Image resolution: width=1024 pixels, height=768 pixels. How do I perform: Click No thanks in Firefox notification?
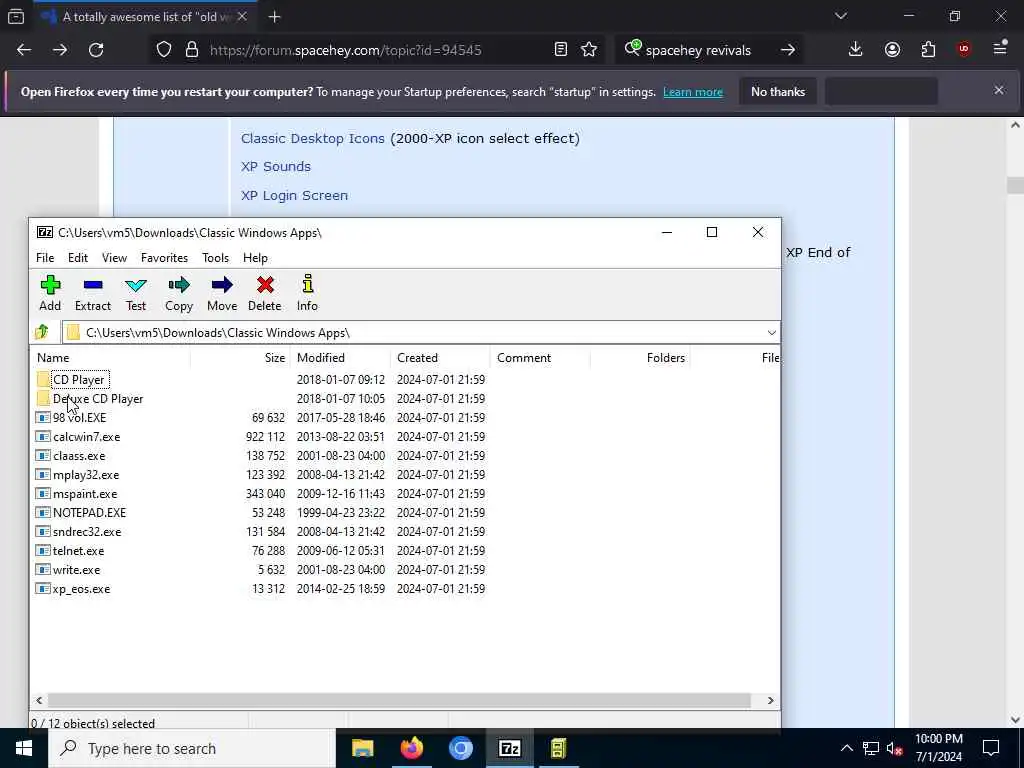point(778,91)
